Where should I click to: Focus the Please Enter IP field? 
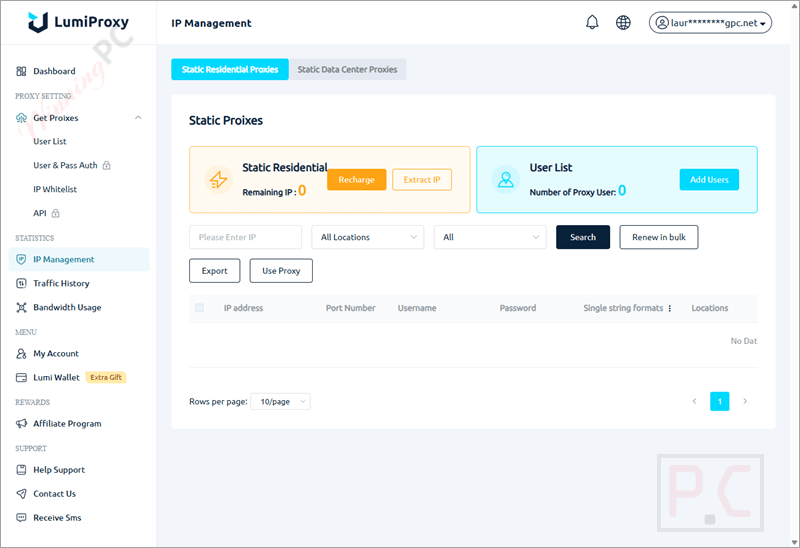coord(245,237)
